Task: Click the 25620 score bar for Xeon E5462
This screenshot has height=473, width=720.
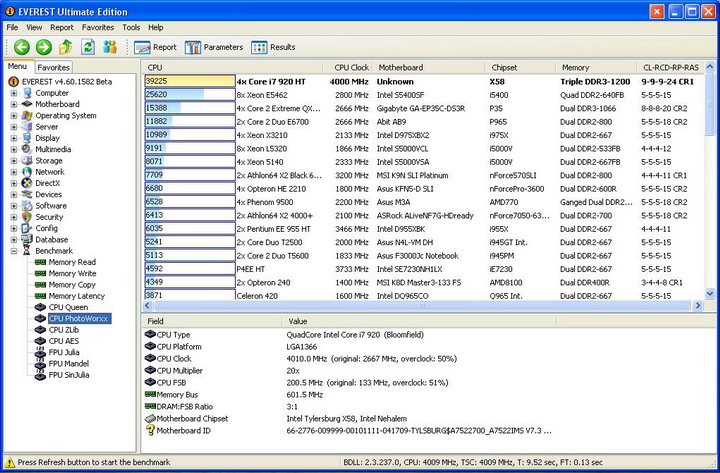Action: 190,95
